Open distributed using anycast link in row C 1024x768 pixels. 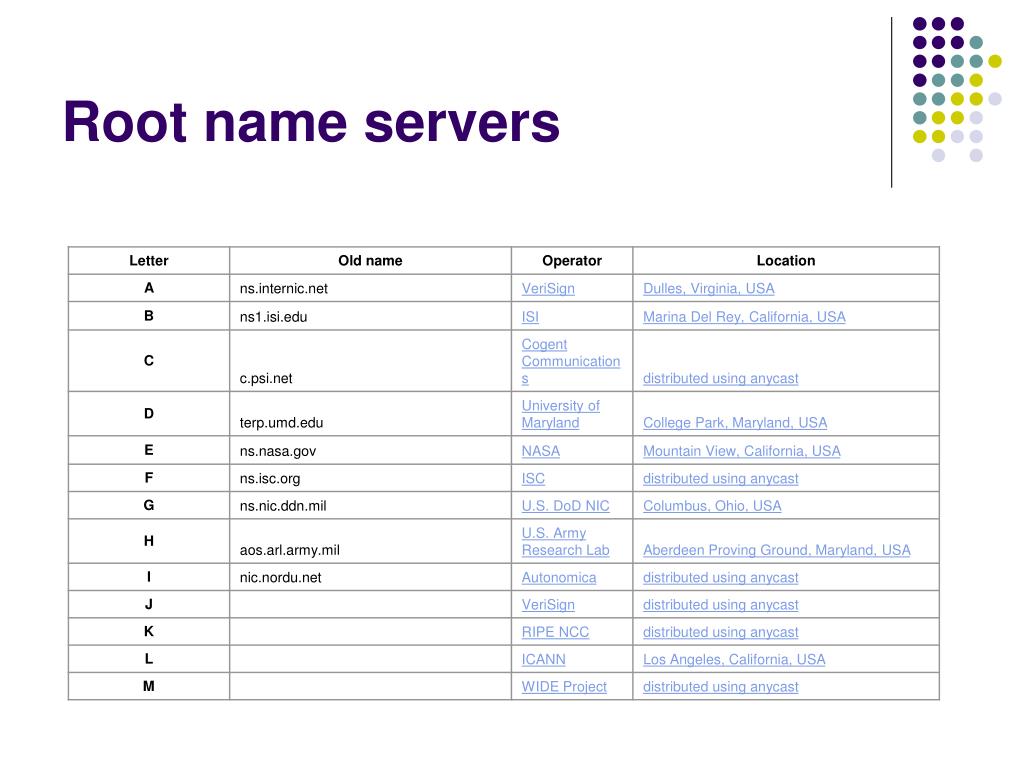[x=720, y=378]
